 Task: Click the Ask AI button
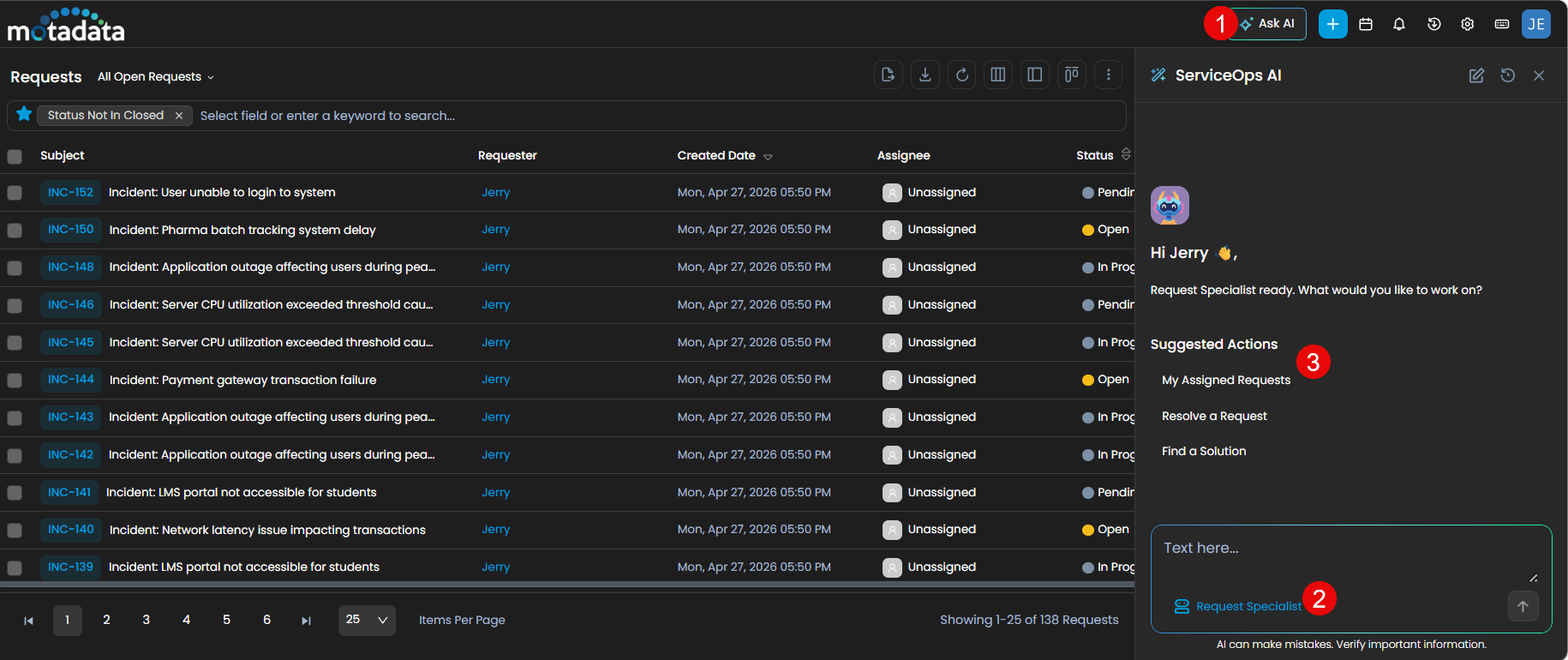coord(1268,24)
